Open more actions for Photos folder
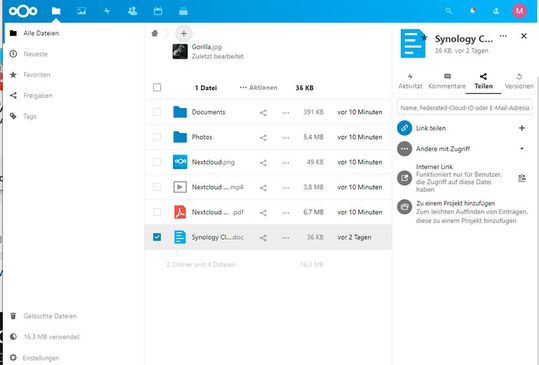This screenshot has height=365, width=539. [x=285, y=137]
